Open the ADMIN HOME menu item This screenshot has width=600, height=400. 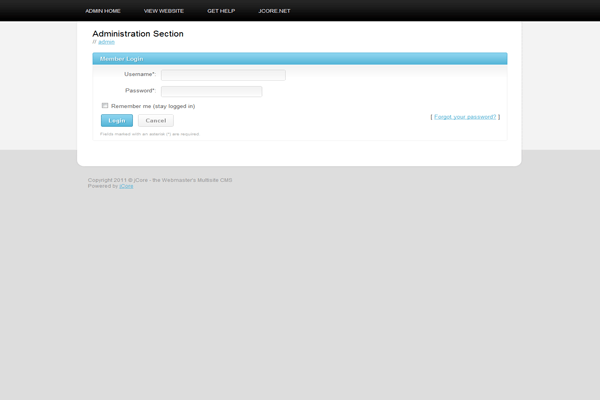pyautogui.click(x=103, y=10)
